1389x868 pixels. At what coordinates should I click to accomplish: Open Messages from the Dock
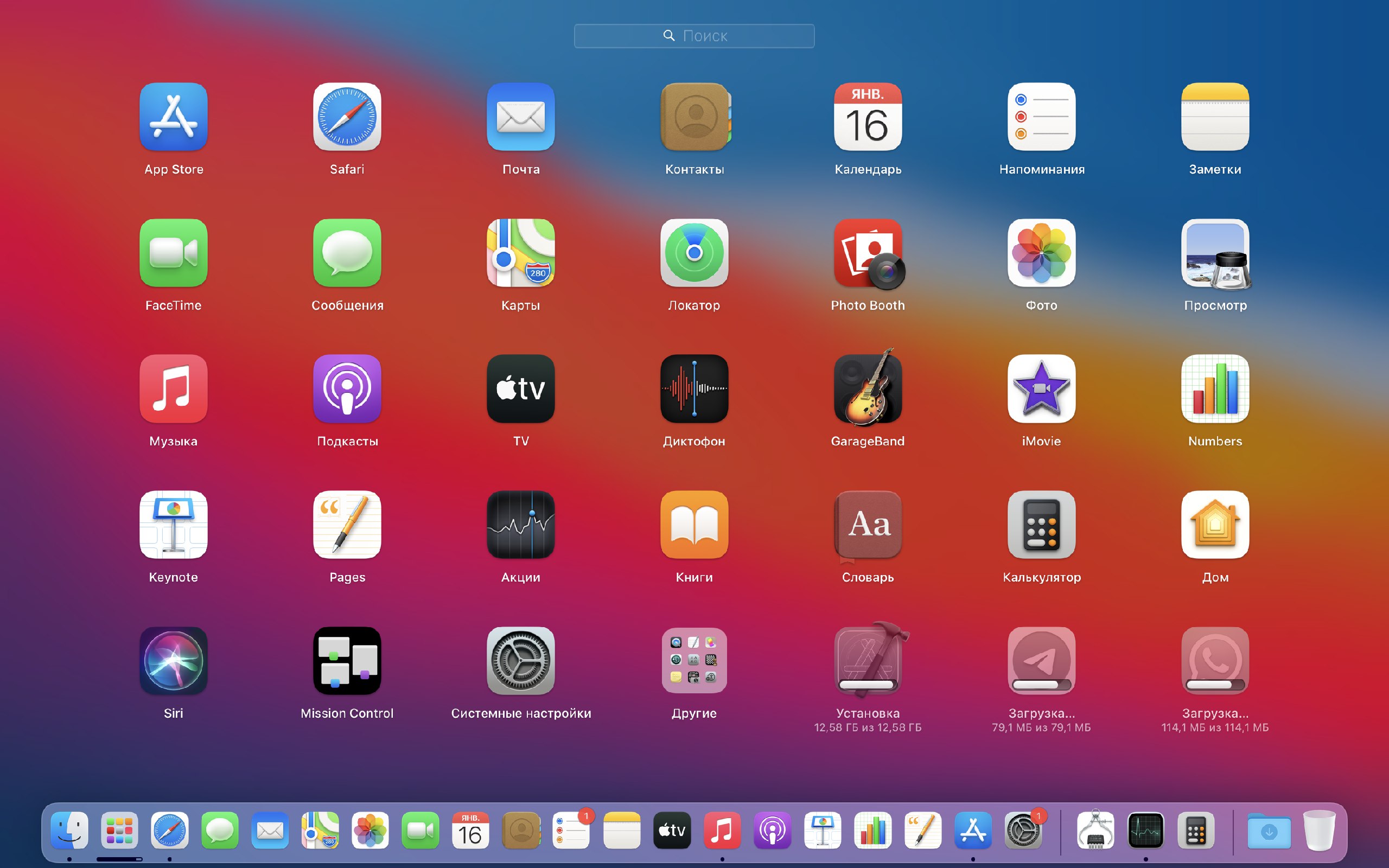pos(220,830)
